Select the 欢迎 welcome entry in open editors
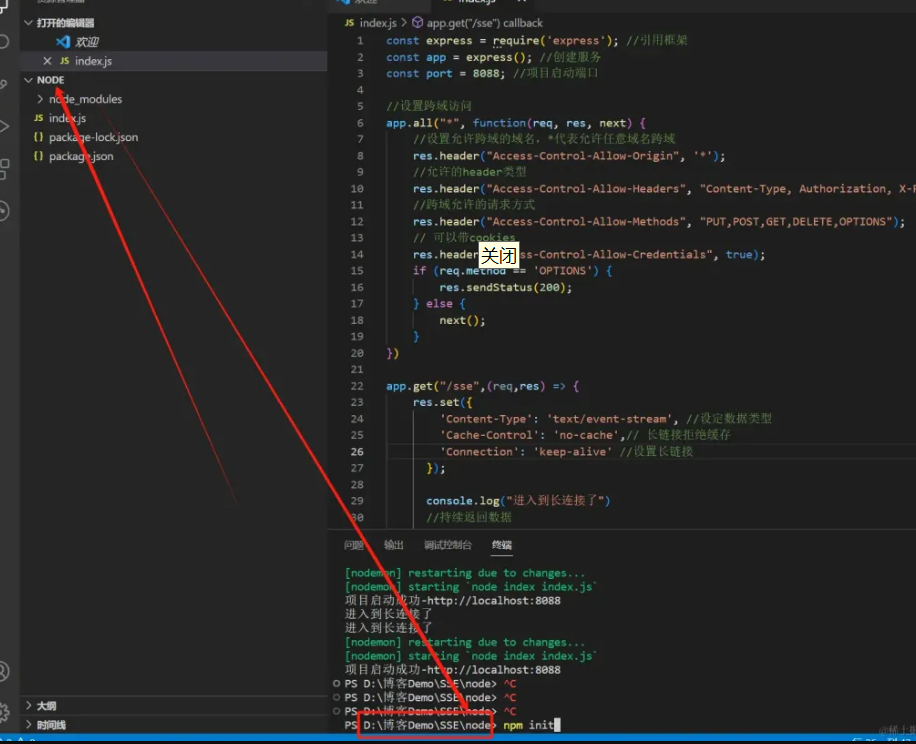 [x=86, y=42]
